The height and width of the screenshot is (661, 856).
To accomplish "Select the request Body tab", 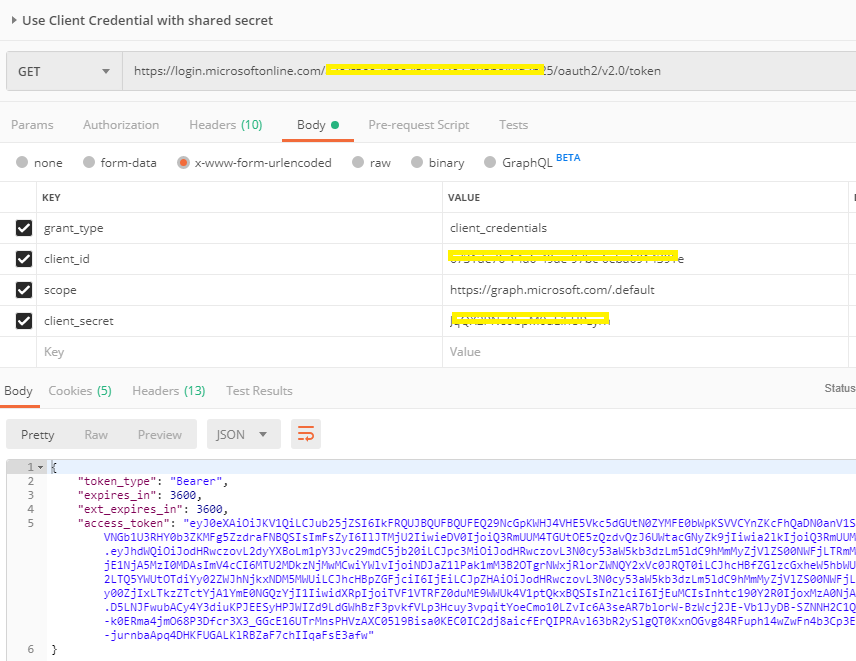I will pyautogui.click(x=318, y=125).
